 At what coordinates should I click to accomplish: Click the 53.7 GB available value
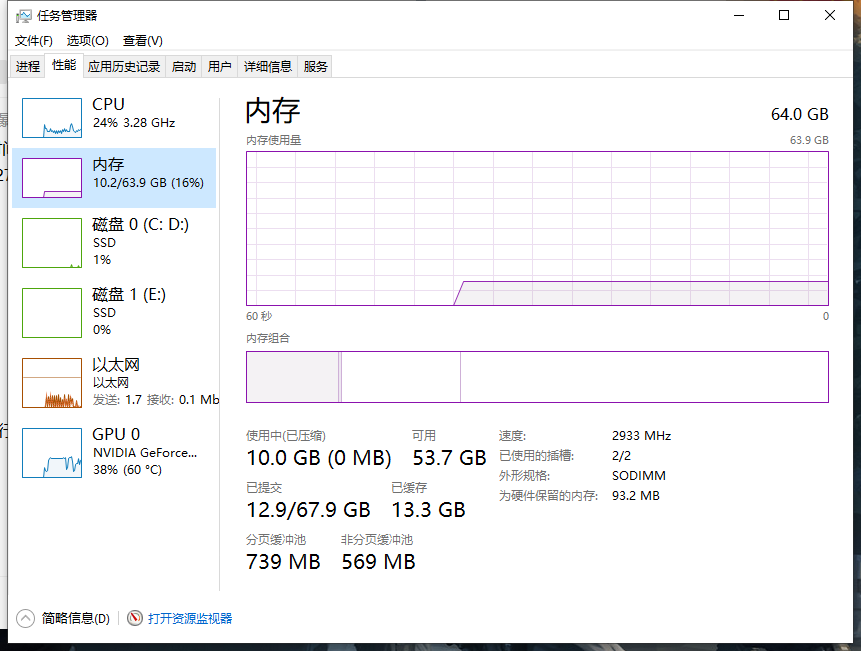[449, 458]
